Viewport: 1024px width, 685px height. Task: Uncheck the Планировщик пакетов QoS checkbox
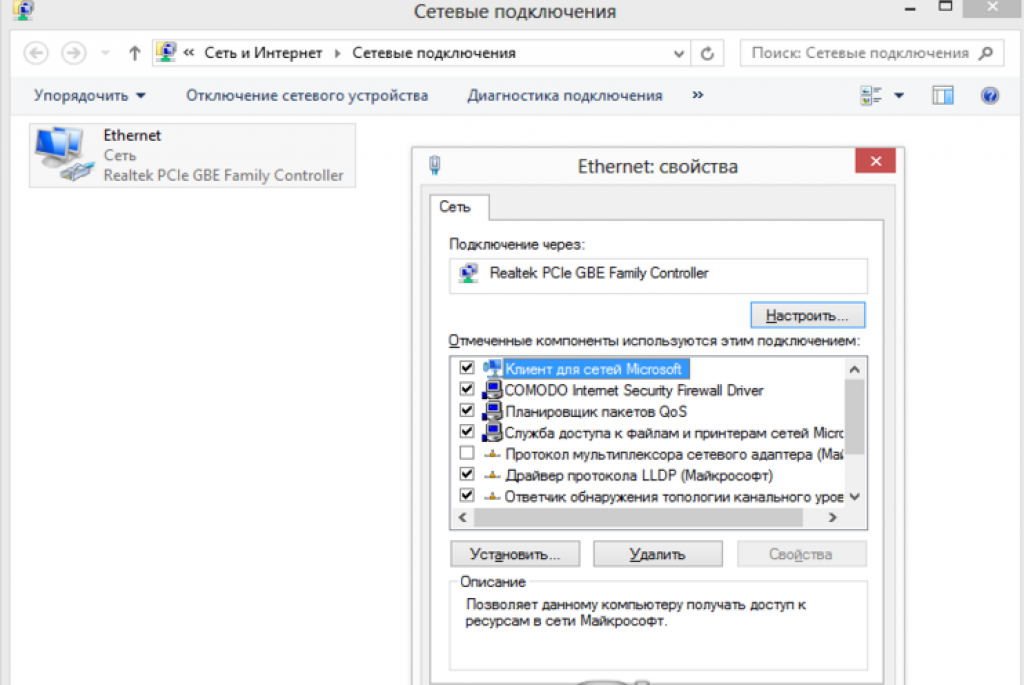[466, 411]
